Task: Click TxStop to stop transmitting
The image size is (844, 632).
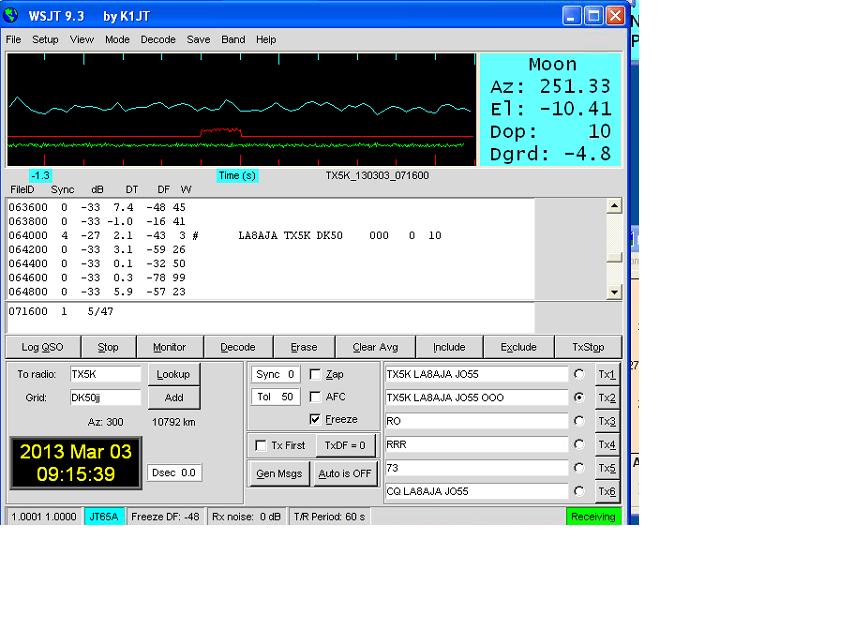Action: click(x=588, y=347)
